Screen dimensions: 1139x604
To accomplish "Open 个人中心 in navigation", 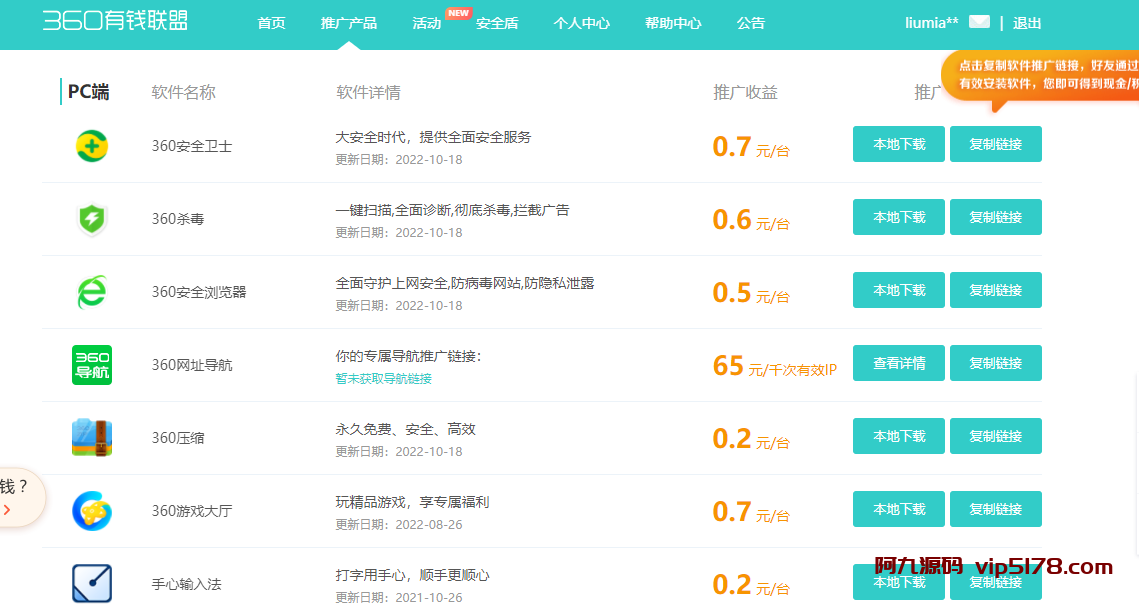I will [x=581, y=23].
